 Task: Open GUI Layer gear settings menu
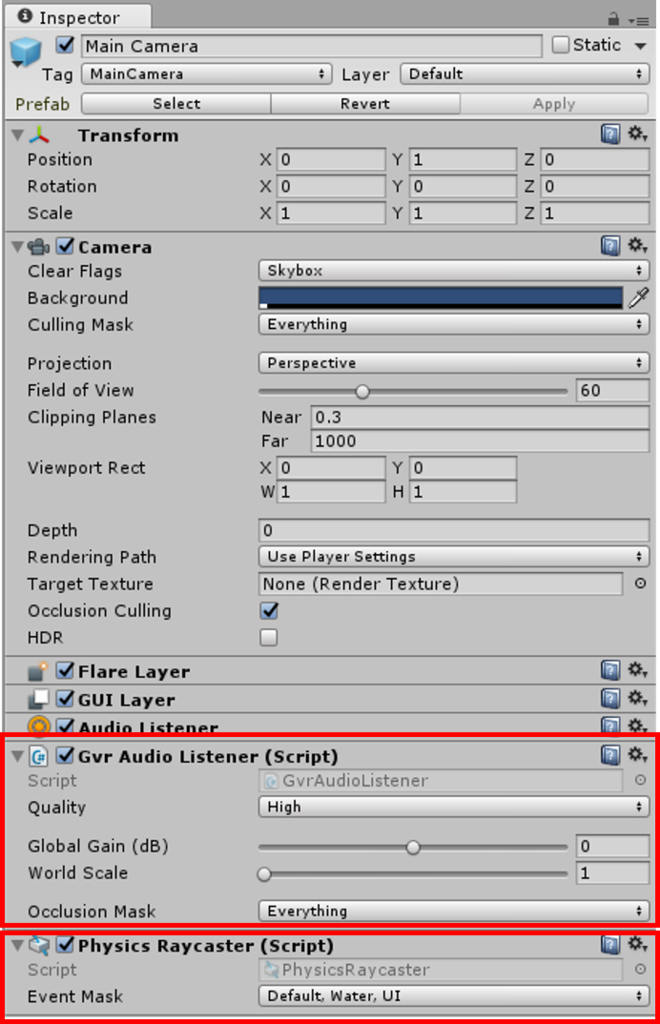[x=637, y=697]
